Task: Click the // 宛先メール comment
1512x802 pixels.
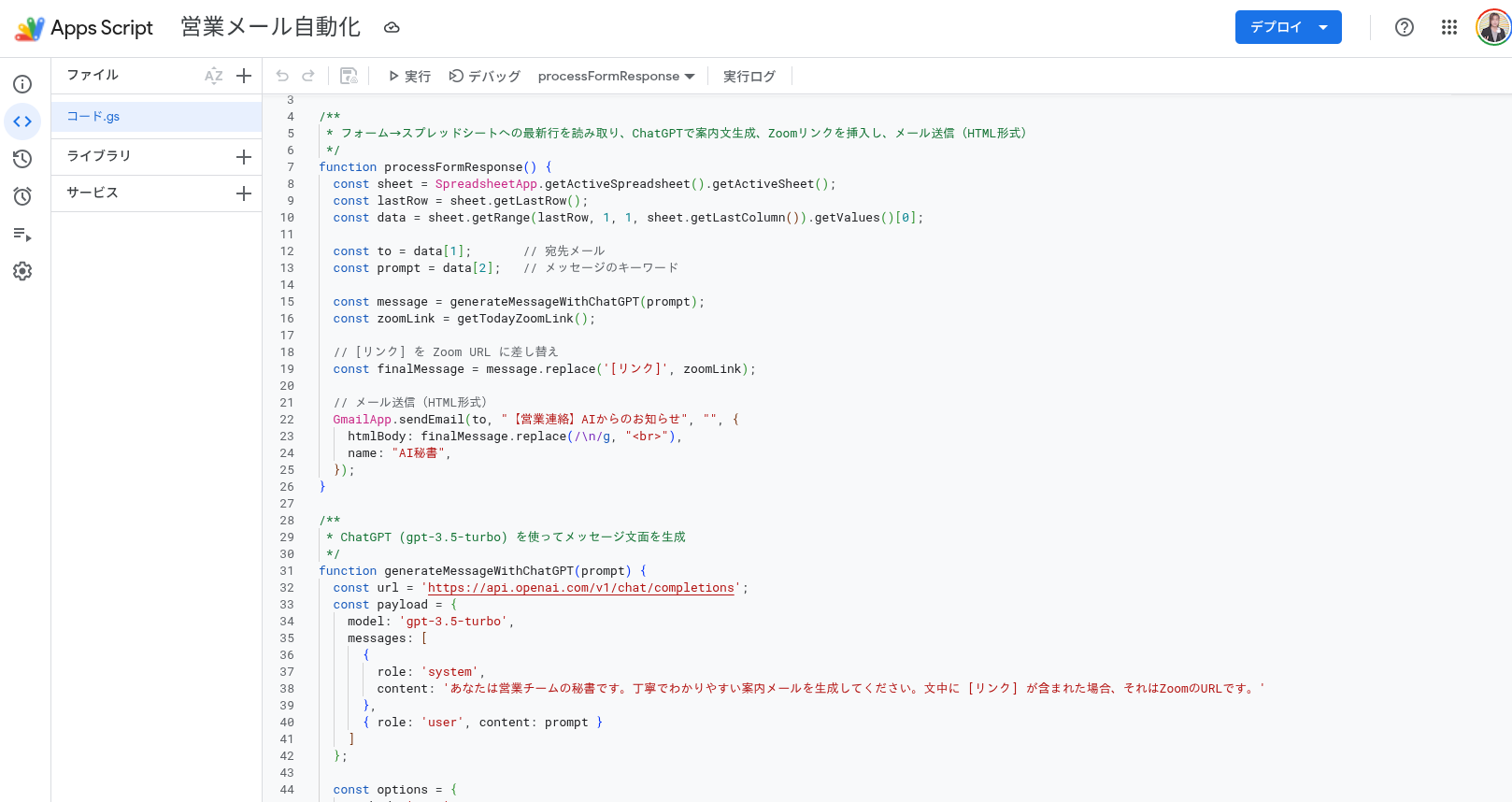Action: pos(564,251)
